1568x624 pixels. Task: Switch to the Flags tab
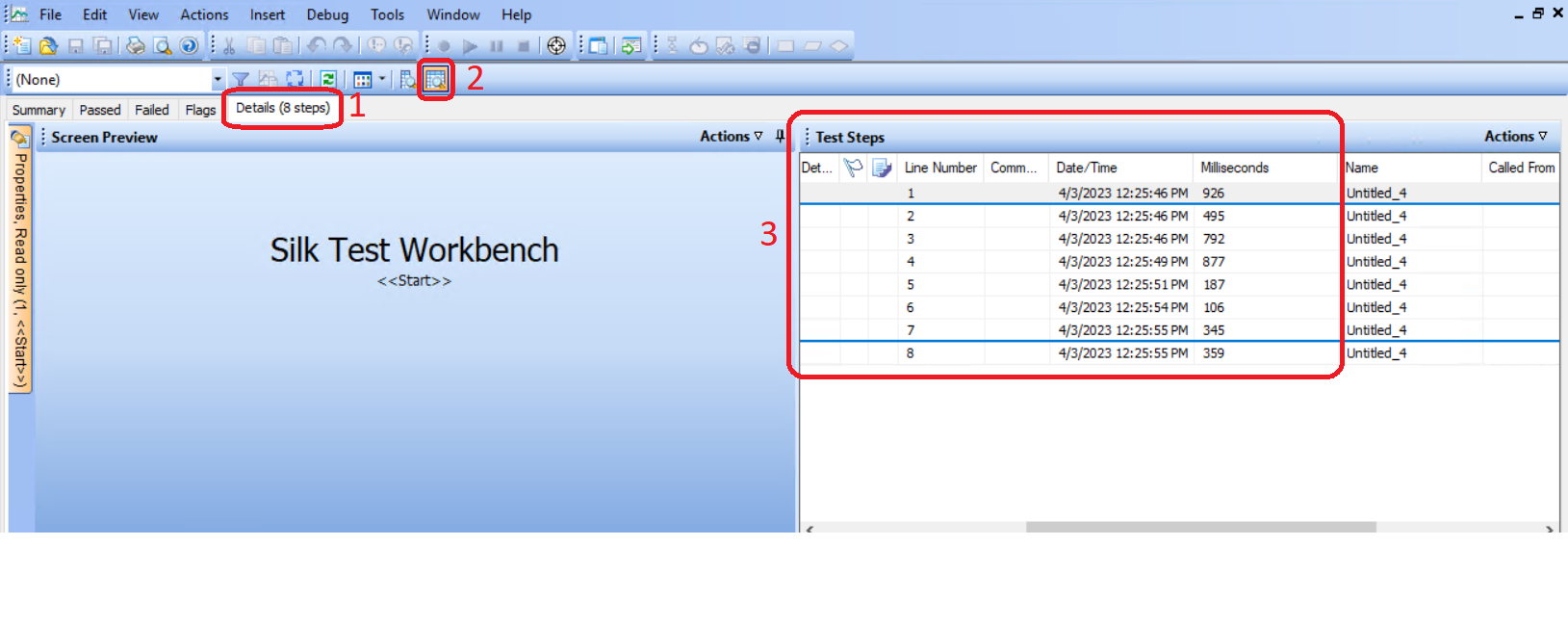pos(200,110)
